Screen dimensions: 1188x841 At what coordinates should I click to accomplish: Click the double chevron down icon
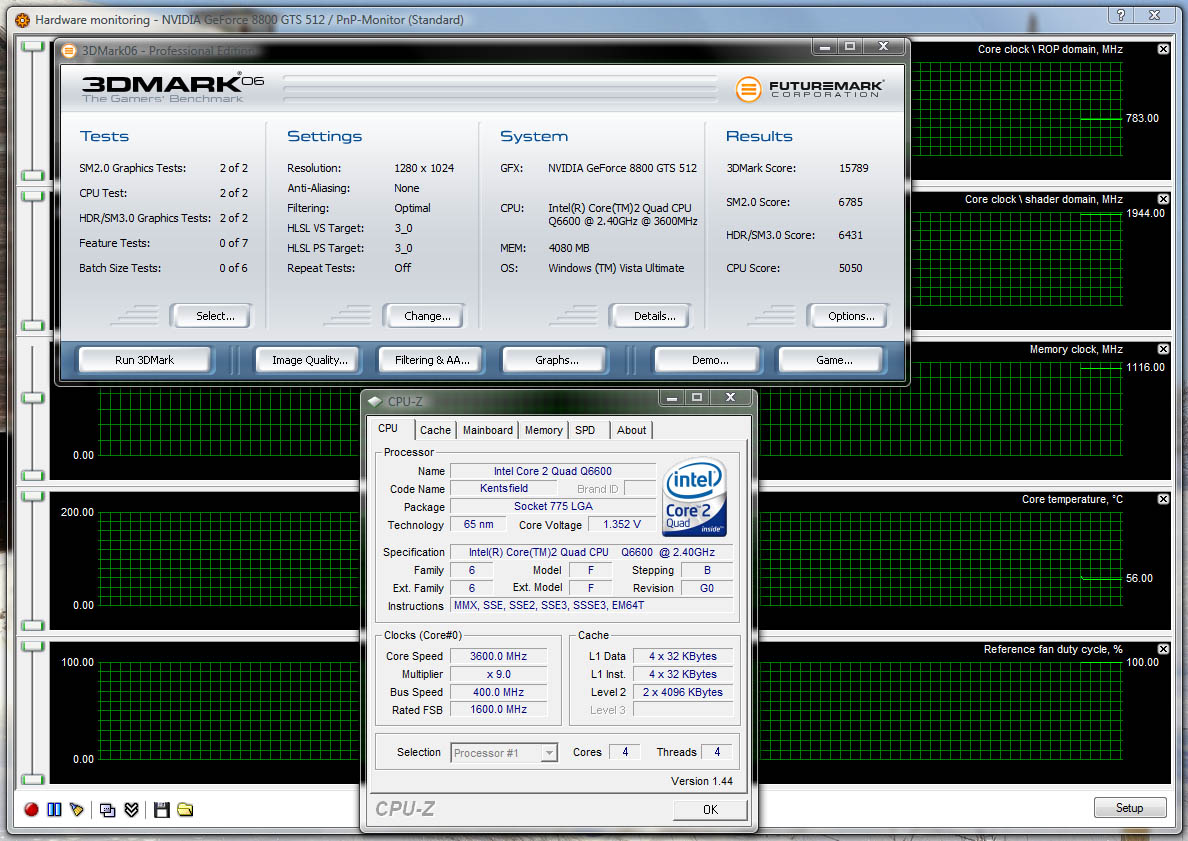pyautogui.click(x=131, y=810)
